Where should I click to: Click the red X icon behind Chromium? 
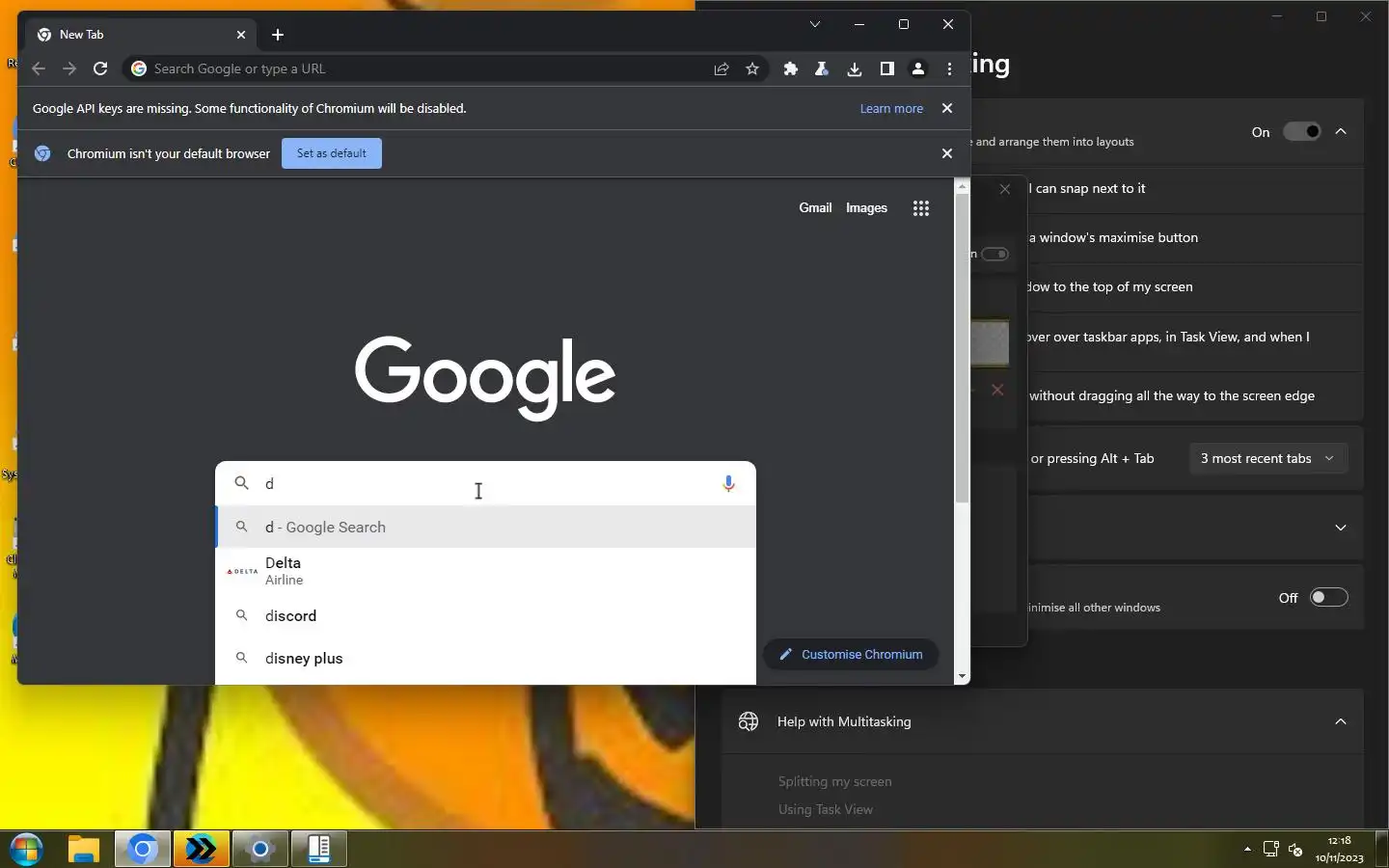pyautogui.click(x=997, y=390)
